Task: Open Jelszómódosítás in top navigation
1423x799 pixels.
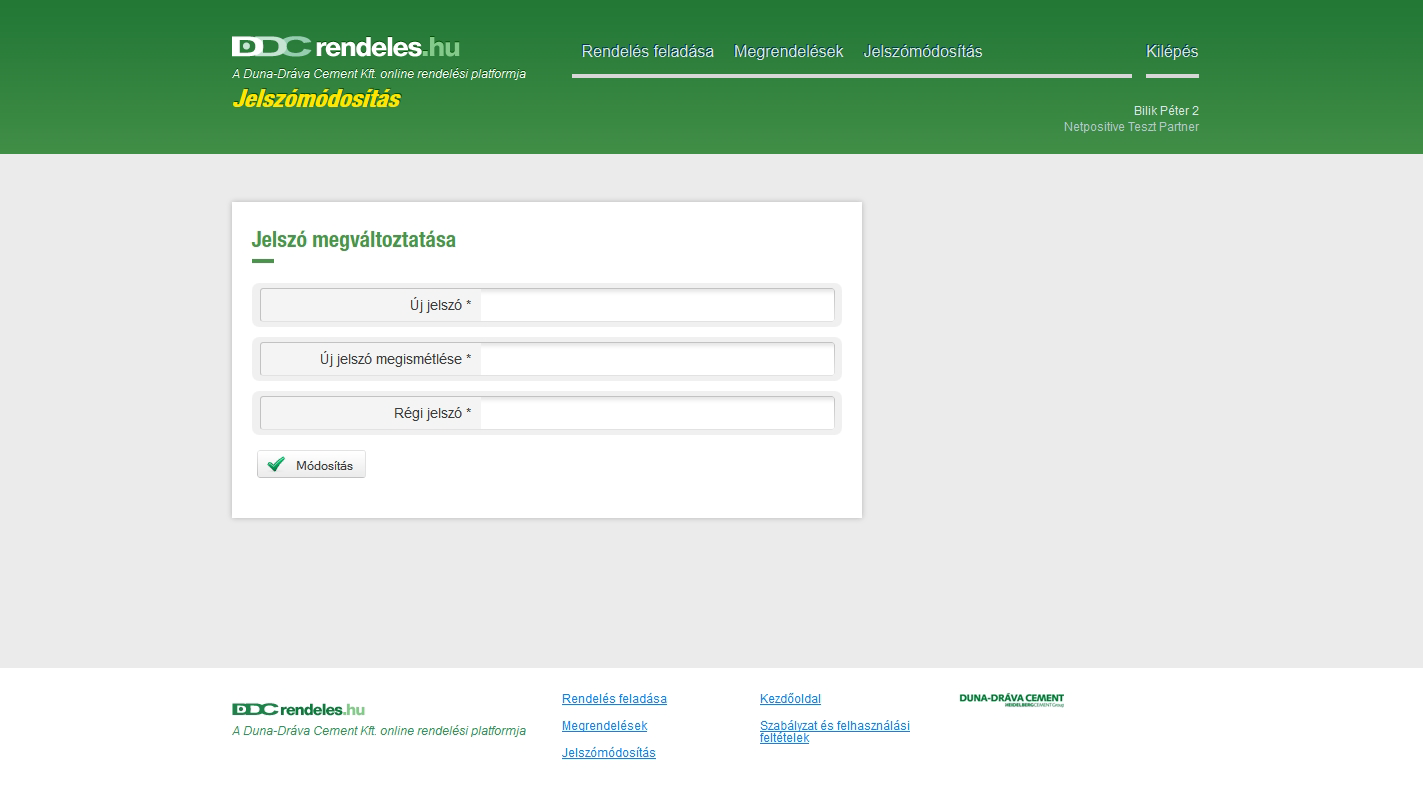Action: (923, 52)
